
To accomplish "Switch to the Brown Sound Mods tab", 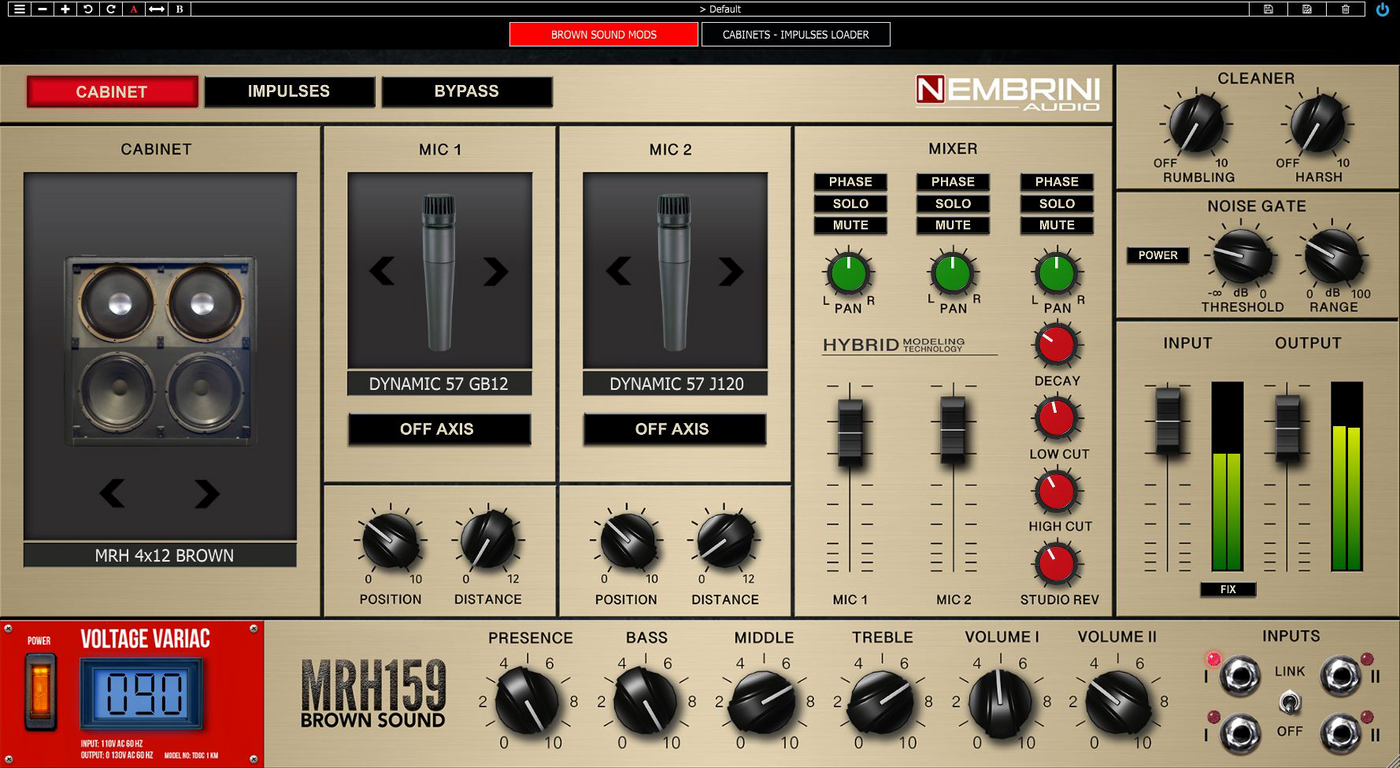I will click(x=603, y=35).
